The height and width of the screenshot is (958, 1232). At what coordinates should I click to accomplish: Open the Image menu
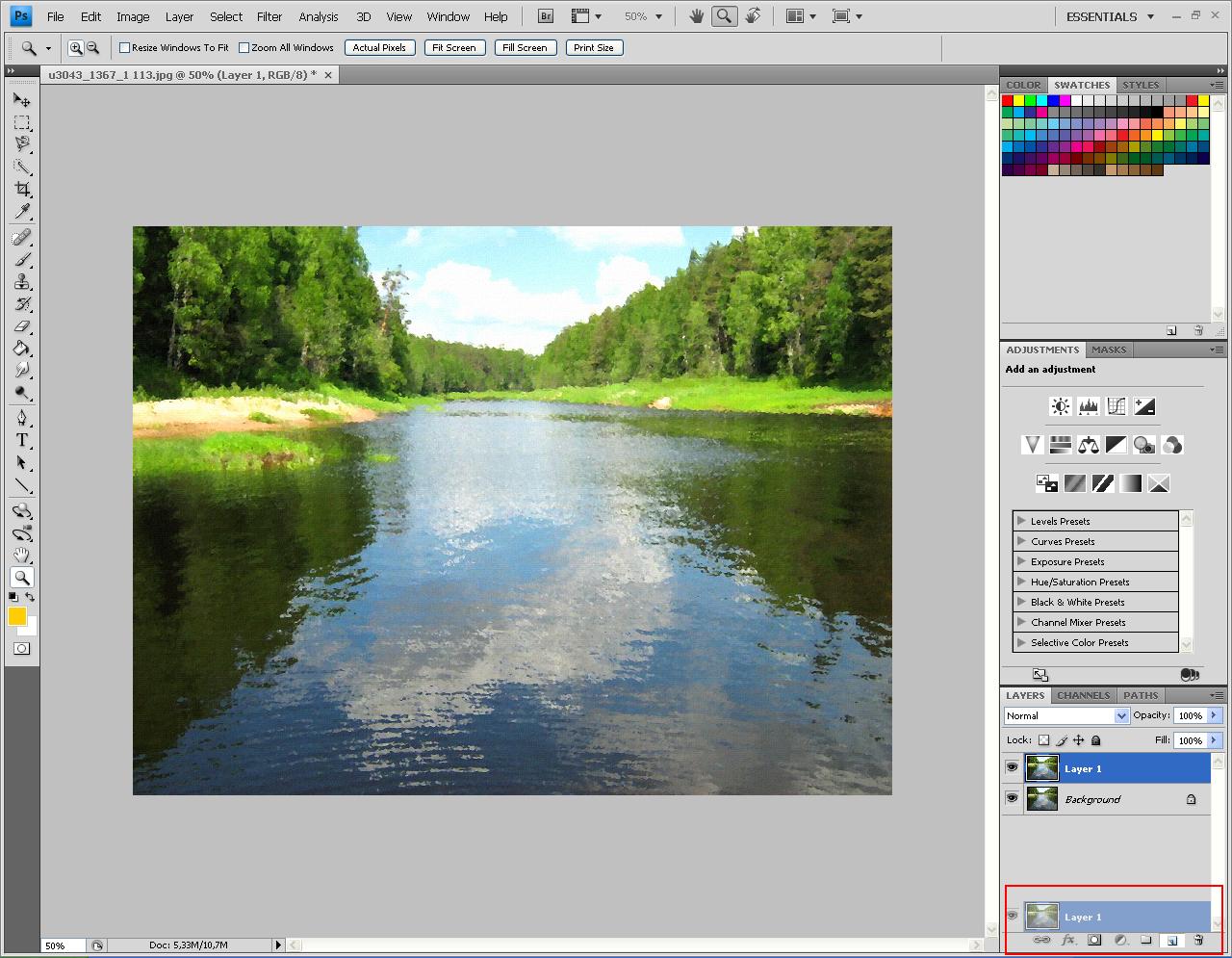(133, 16)
